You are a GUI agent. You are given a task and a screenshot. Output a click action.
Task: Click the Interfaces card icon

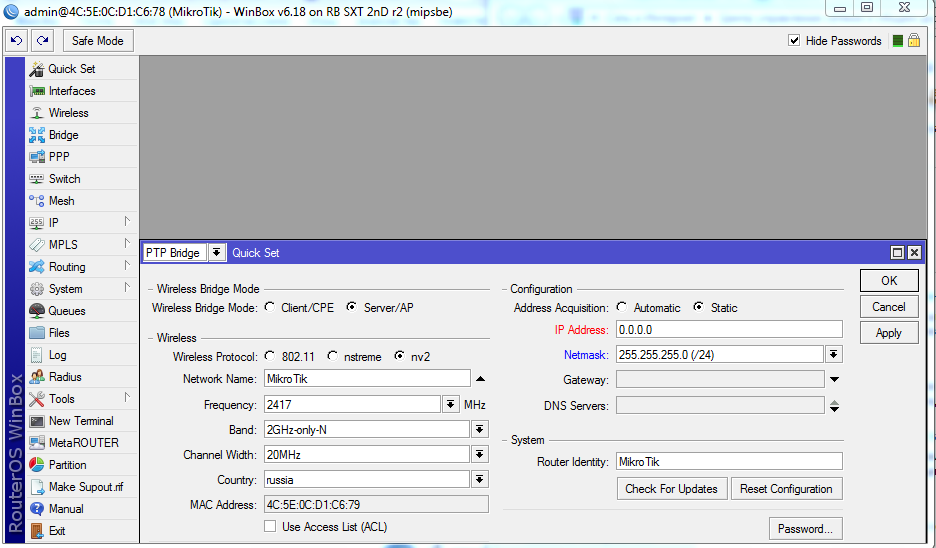click(x=37, y=91)
